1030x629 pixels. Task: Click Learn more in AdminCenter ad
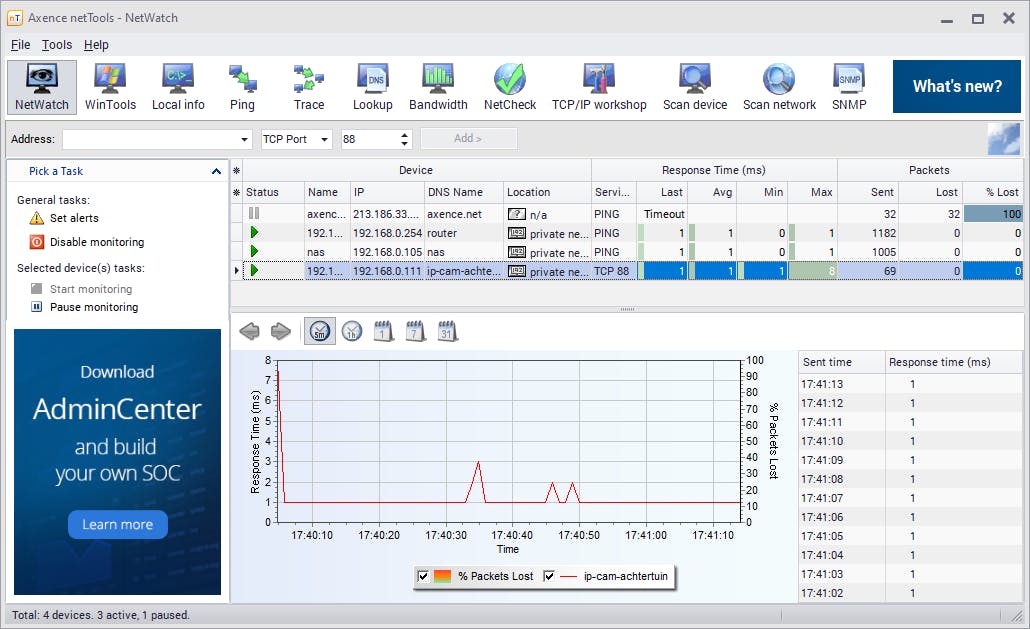[x=117, y=524]
